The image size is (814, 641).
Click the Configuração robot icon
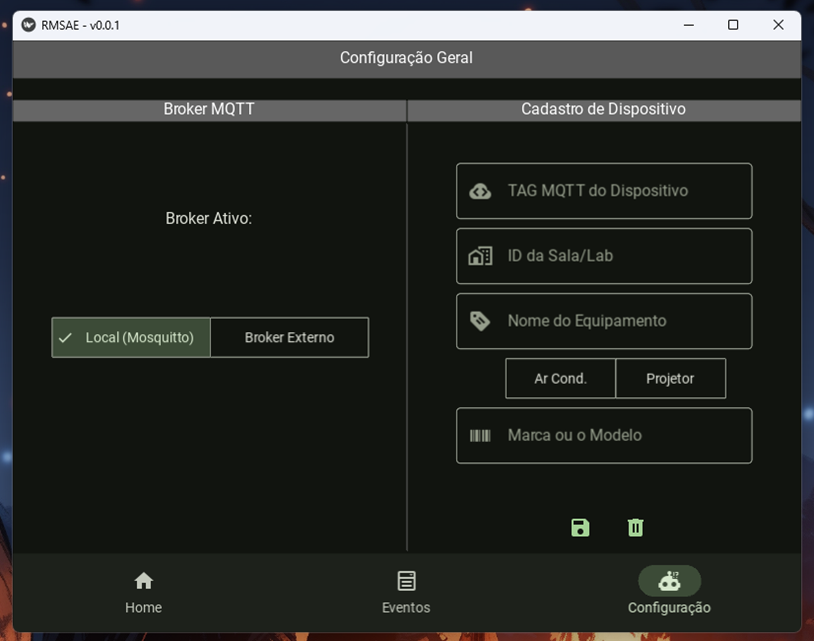[669, 581]
